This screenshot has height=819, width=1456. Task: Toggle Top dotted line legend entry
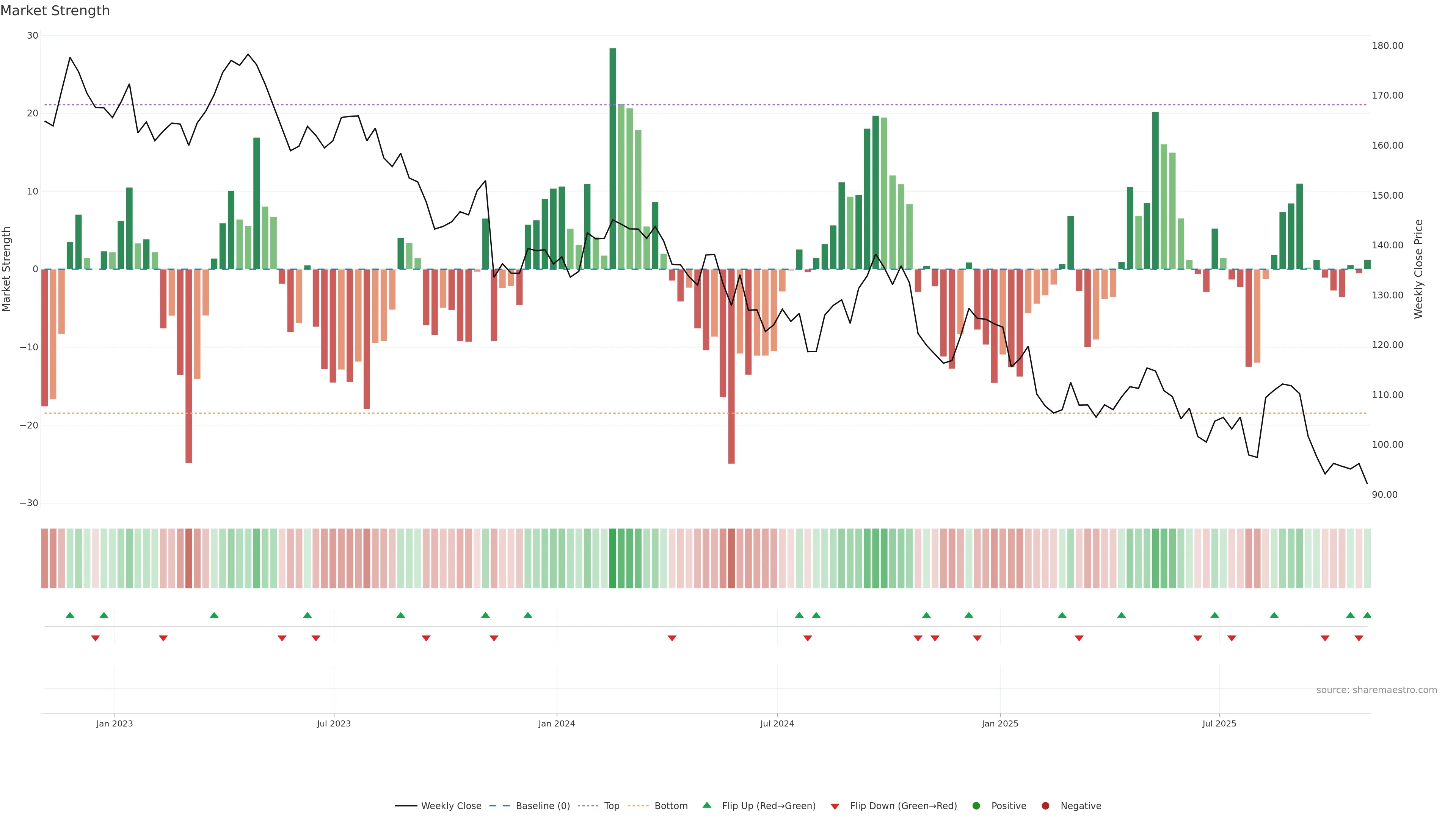tap(611, 805)
